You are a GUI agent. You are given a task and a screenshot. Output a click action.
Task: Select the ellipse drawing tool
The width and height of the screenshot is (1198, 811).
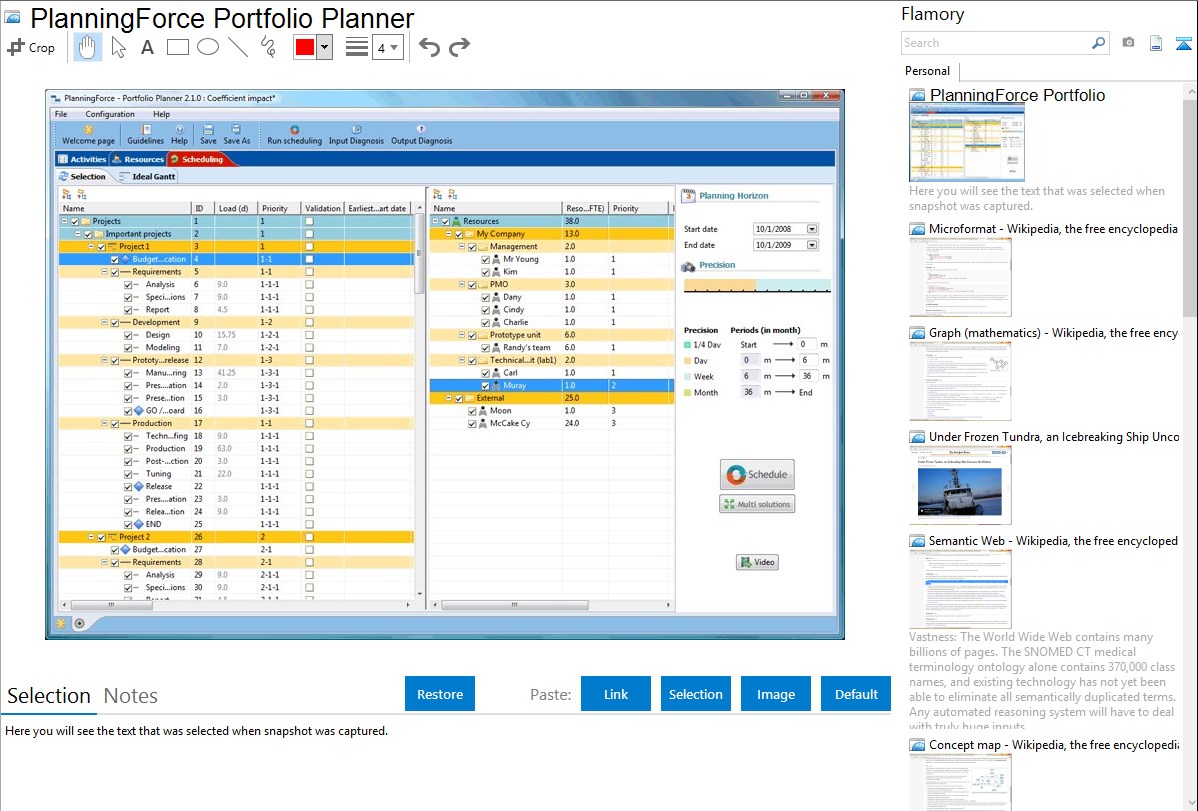pyautogui.click(x=208, y=47)
